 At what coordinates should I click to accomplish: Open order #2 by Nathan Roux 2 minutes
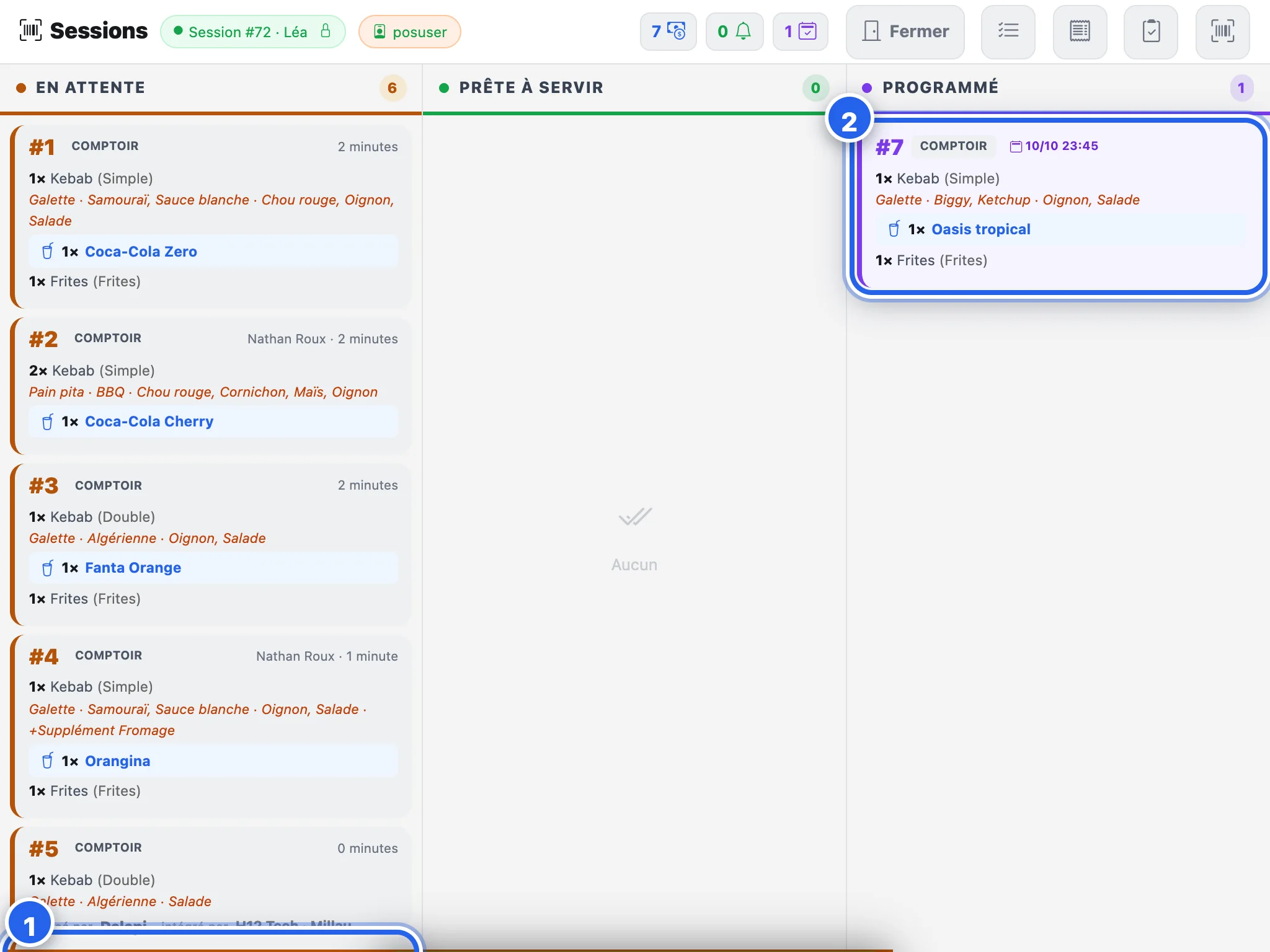point(211,386)
